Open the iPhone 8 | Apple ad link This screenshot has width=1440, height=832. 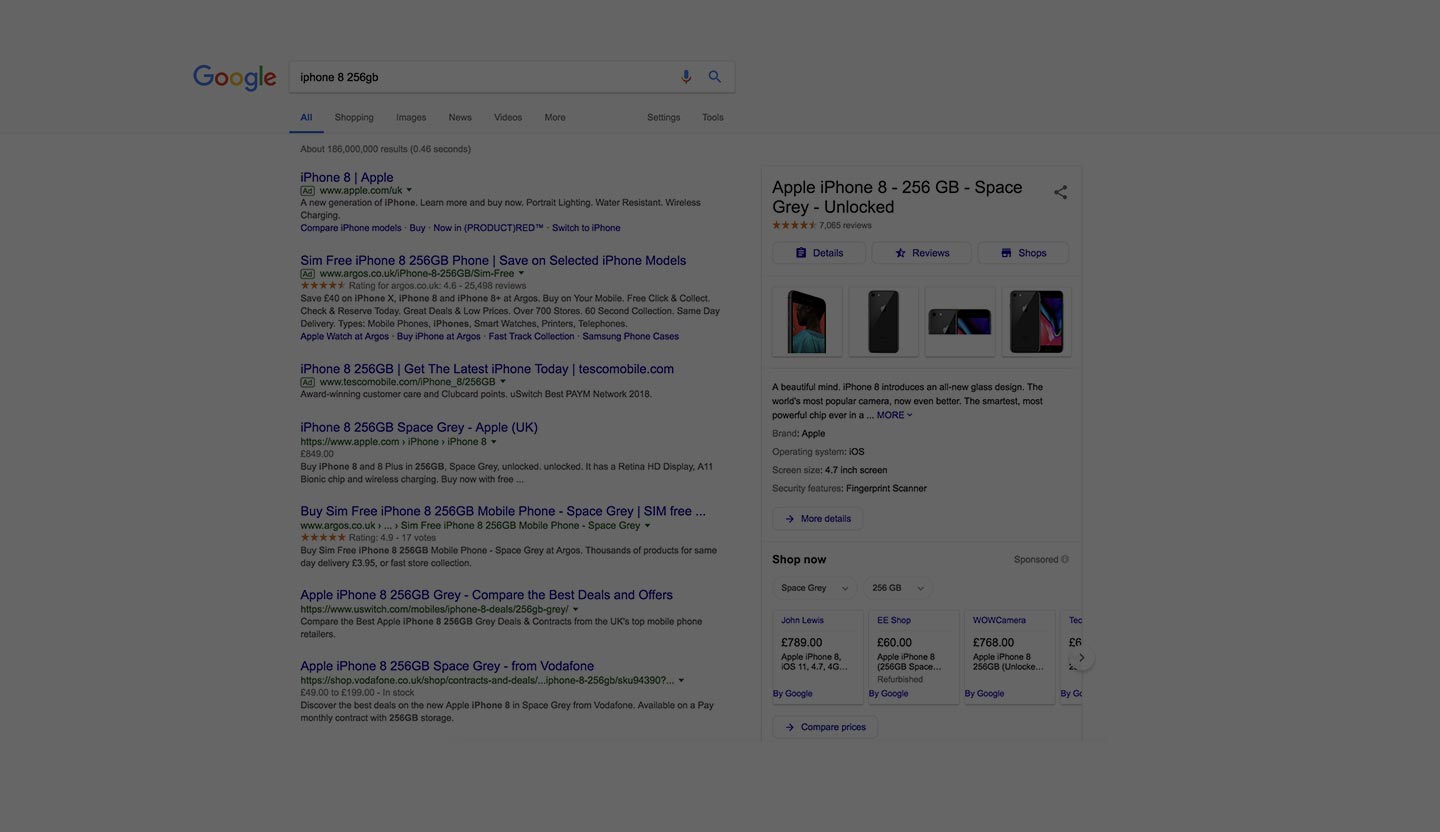point(347,177)
